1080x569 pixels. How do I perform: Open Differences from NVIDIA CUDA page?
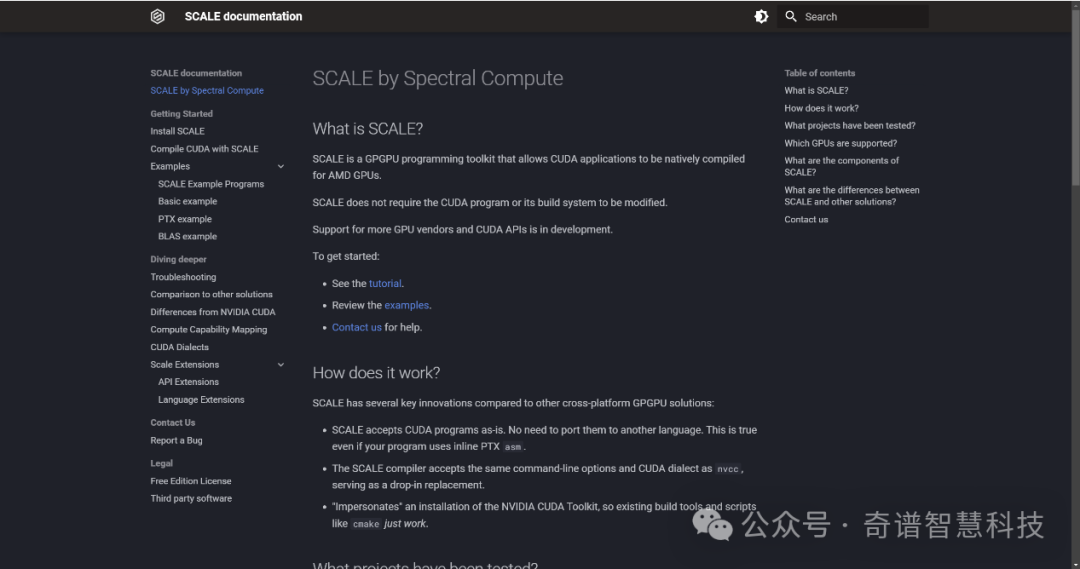click(213, 312)
